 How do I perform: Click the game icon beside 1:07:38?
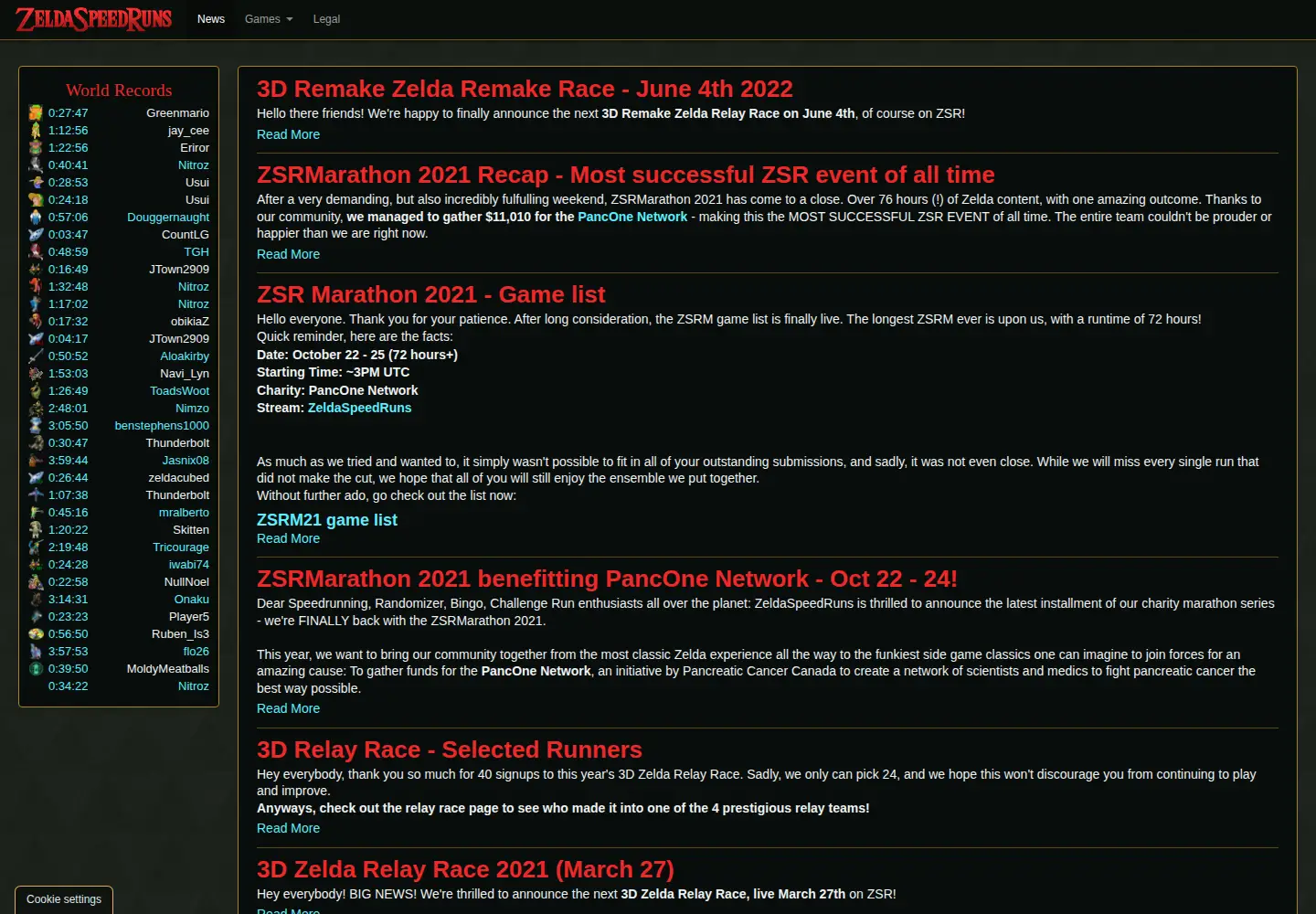36,495
